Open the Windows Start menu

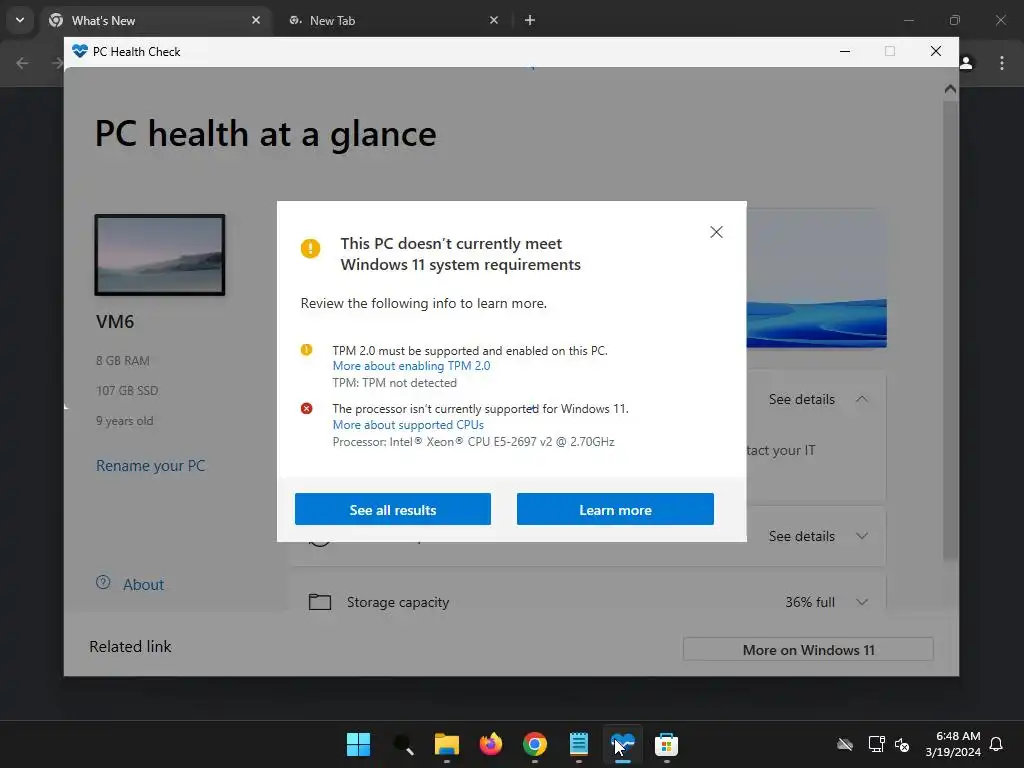click(x=359, y=744)
